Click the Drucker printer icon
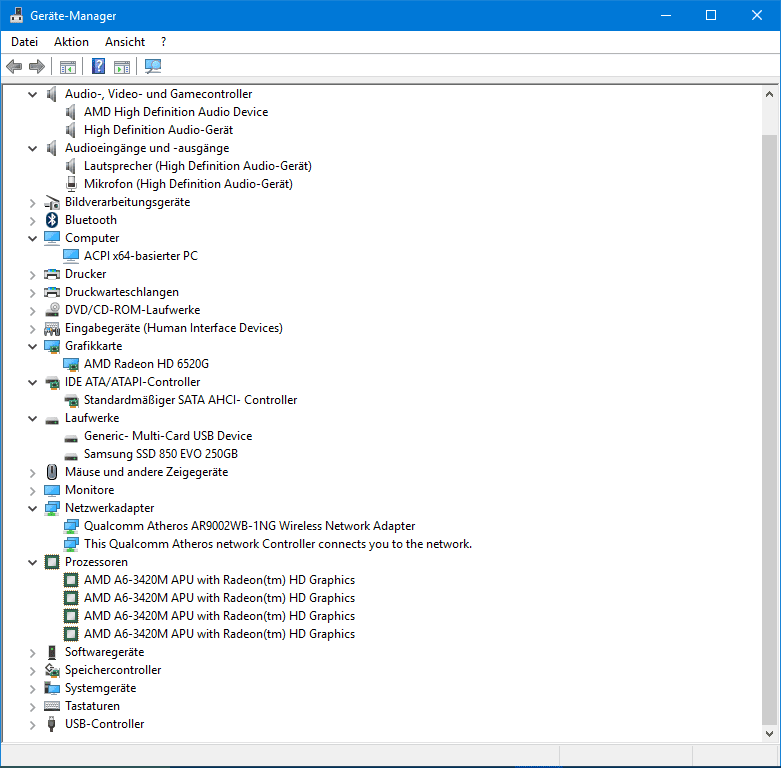The height and width of the screenshot is (768, 781). point(52,274)
